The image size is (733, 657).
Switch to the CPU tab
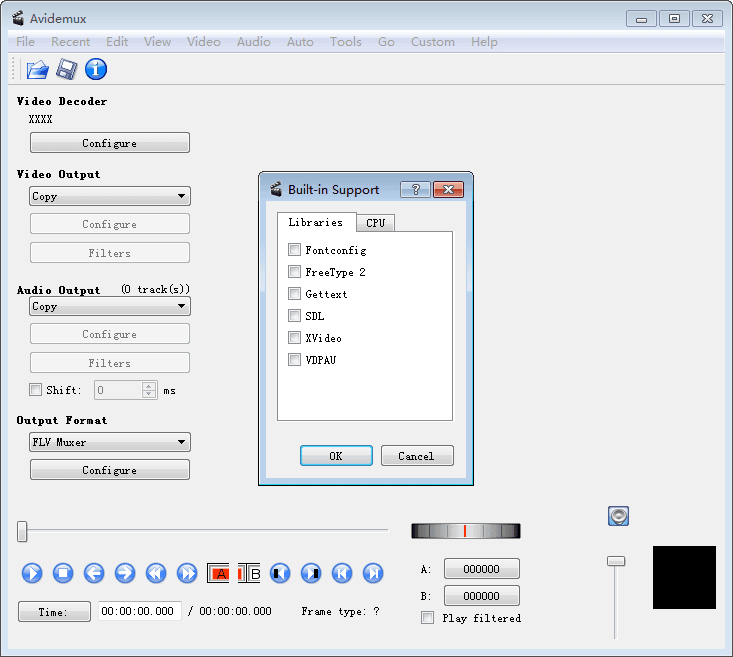(375, 223)
